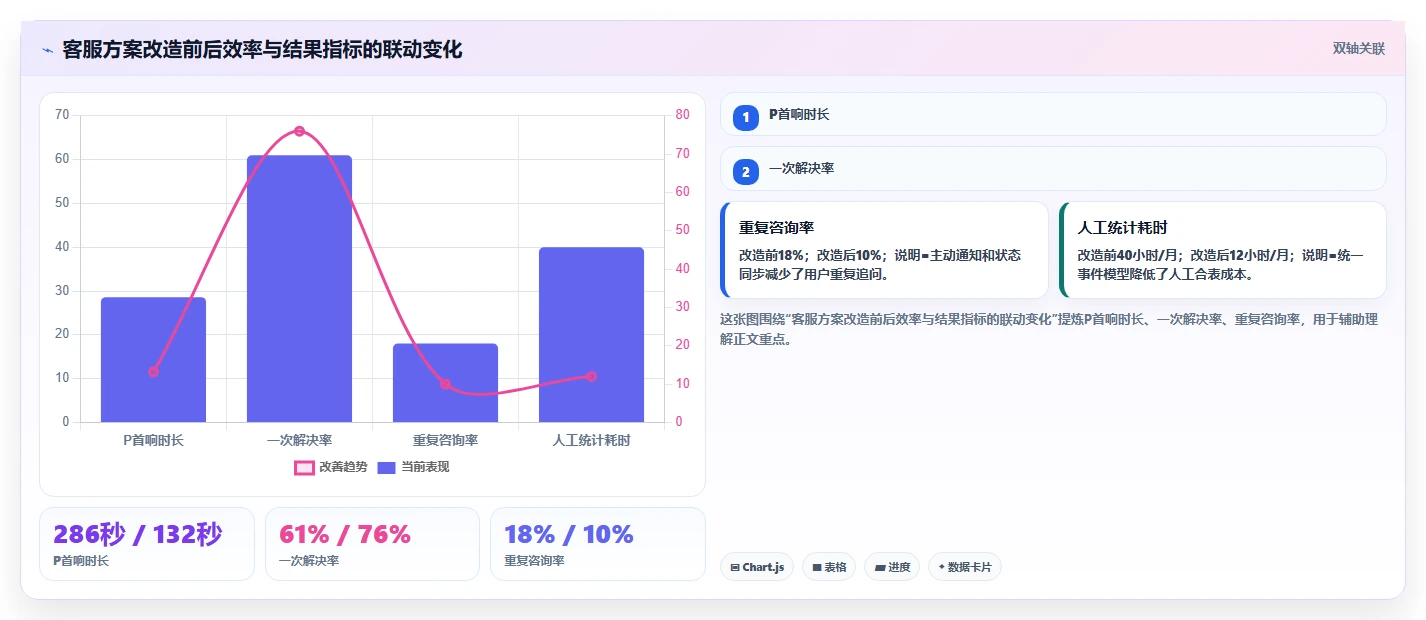
Task: Click the trend line point over P首响时长
Action: tap(153, 372)
